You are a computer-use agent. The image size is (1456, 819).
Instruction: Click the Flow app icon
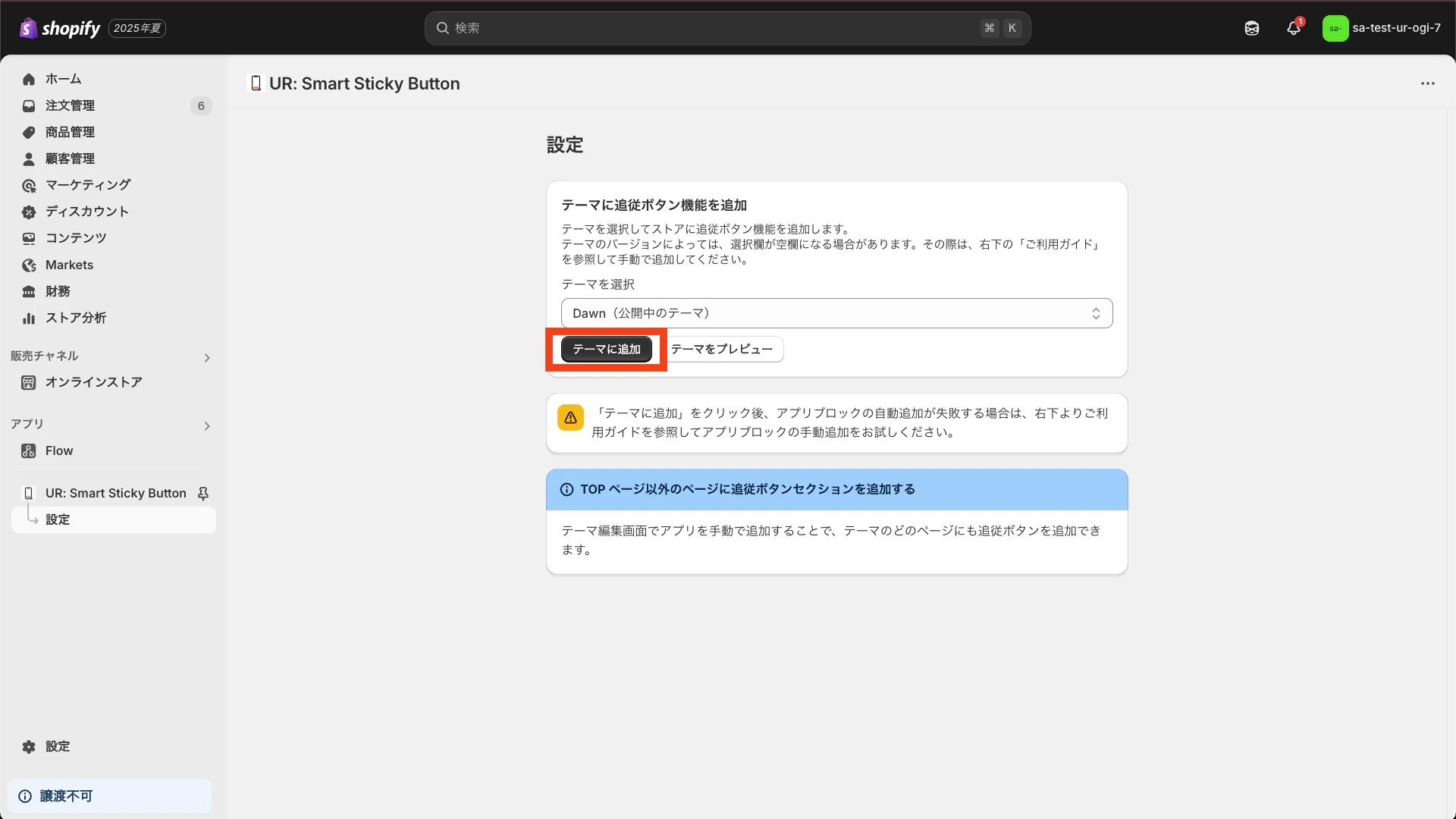click(29, 450)
